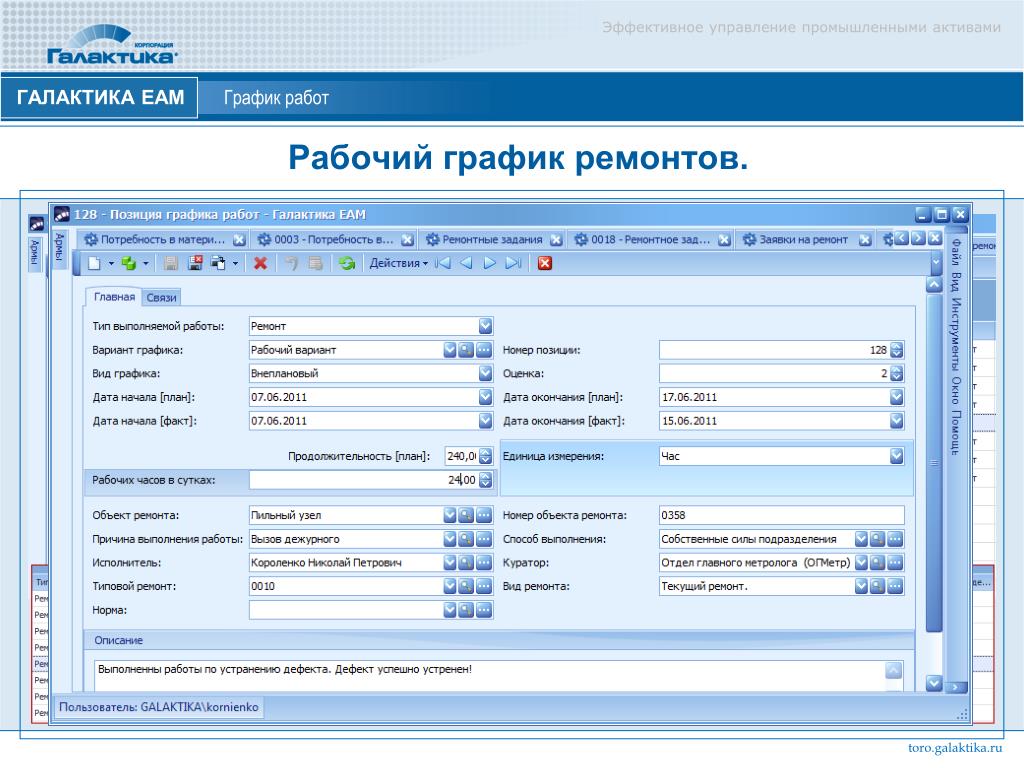Open the Окно vertical menu
This screenshot has width=1024, height=768.
click(957, 391)
